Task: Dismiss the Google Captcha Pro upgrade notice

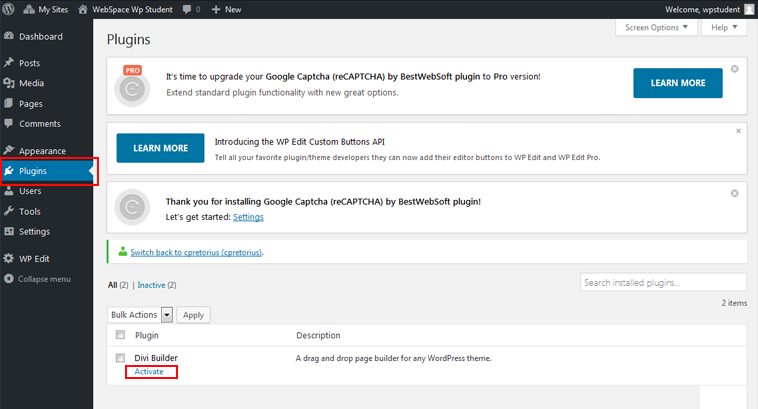Action: coord(734,69)
